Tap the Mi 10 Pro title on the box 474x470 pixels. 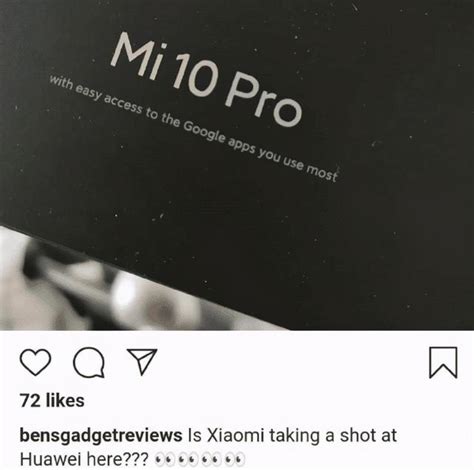tap(207, 80)
